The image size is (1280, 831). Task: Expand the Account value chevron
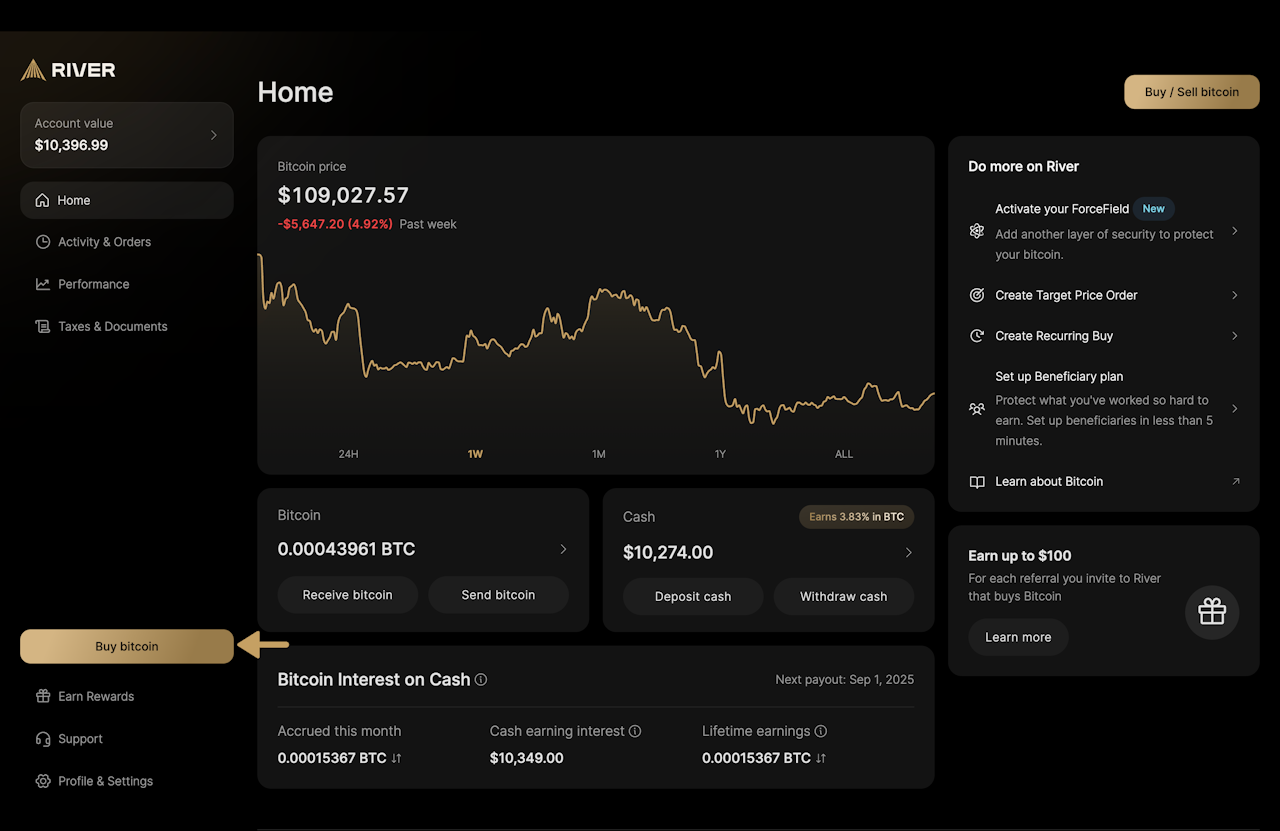pyautogui.click(x=213, y=135)
